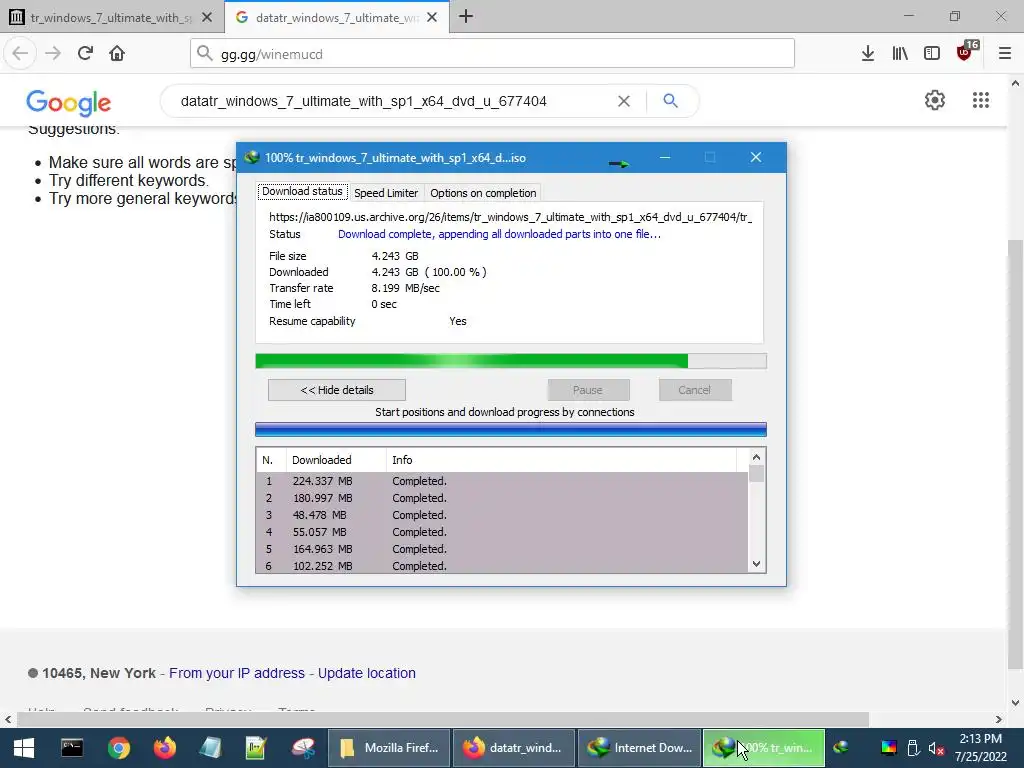Go back using the Firefox back arrow
The height and width of the screenshot is (768, 1024).
click(x=20, y=54)
